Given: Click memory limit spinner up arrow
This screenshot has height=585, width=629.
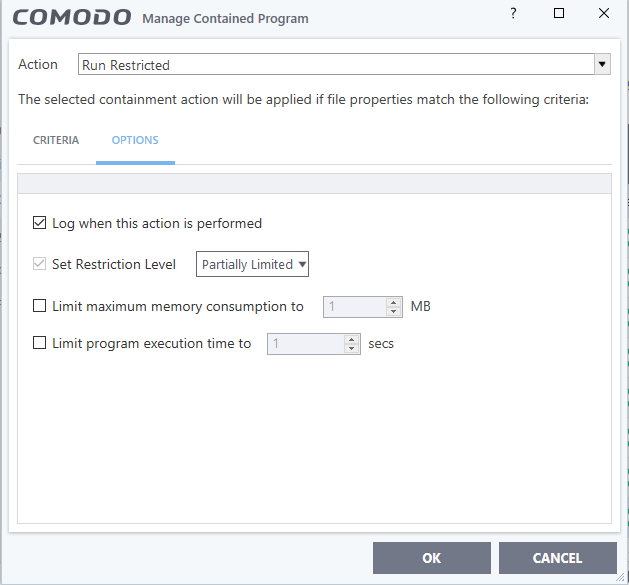Looking at the screenshot, I should click(395, 302).
